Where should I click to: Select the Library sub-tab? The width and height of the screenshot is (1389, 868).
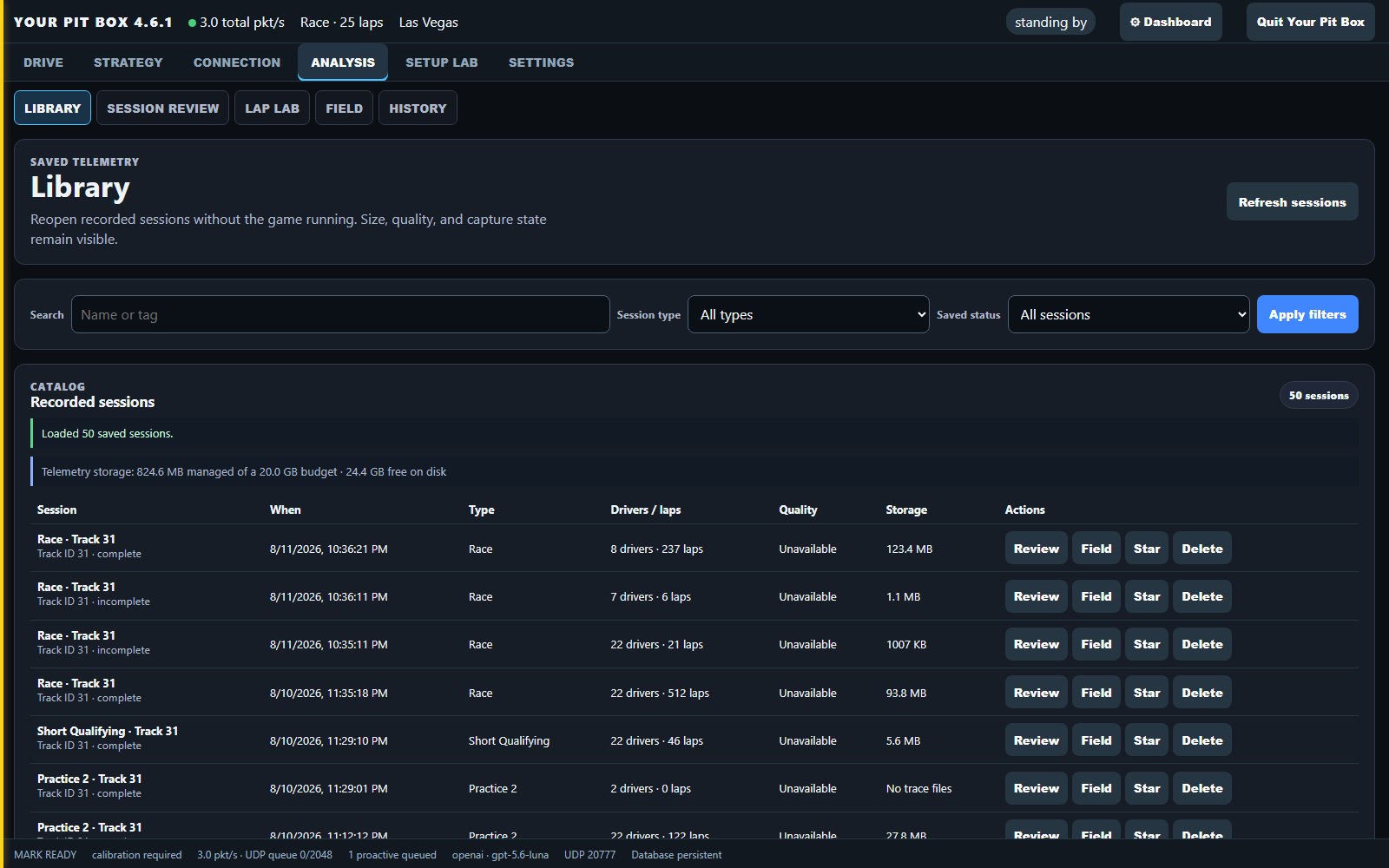click(52, 108)
